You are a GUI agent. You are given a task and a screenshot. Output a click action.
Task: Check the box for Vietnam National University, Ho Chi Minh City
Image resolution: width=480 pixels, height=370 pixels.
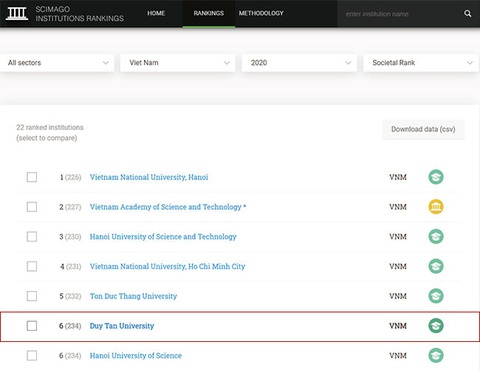click(32, 266)
